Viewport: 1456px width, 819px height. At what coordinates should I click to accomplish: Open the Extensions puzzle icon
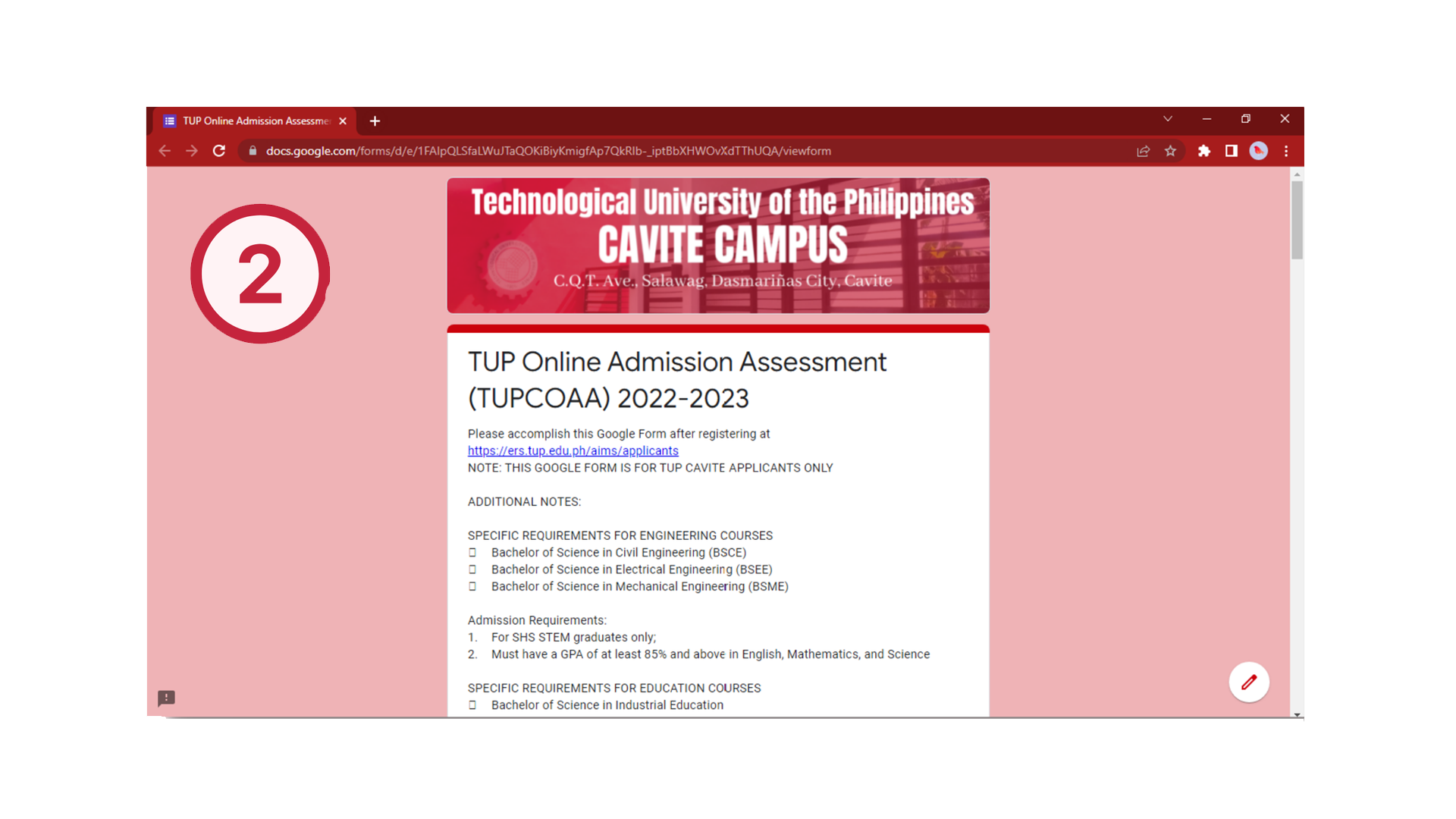[1204, 151]
